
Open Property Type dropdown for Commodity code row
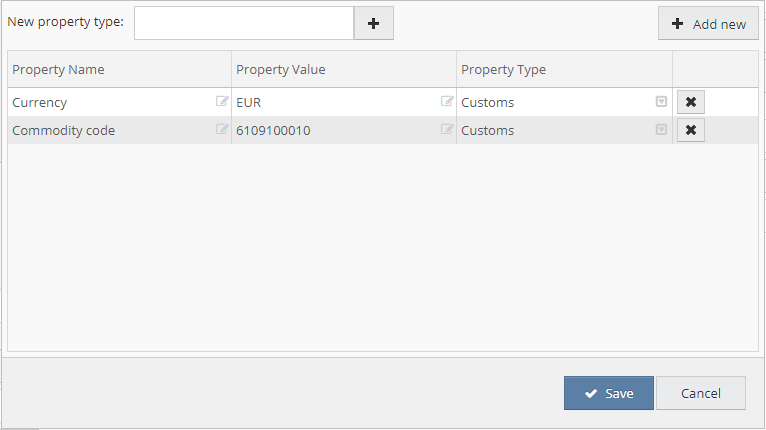660,130
